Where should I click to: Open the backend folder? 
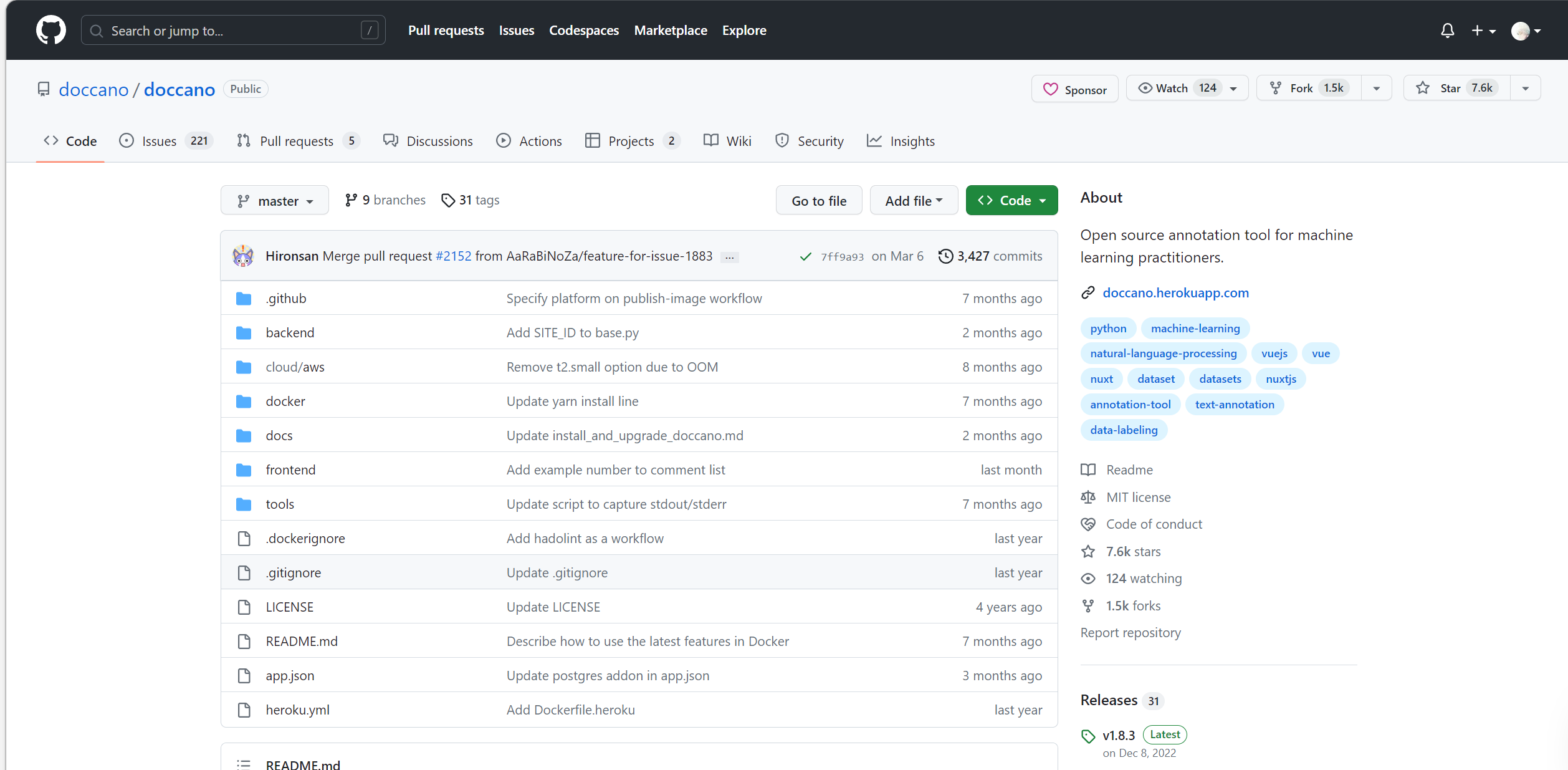(x=290, y=333)
